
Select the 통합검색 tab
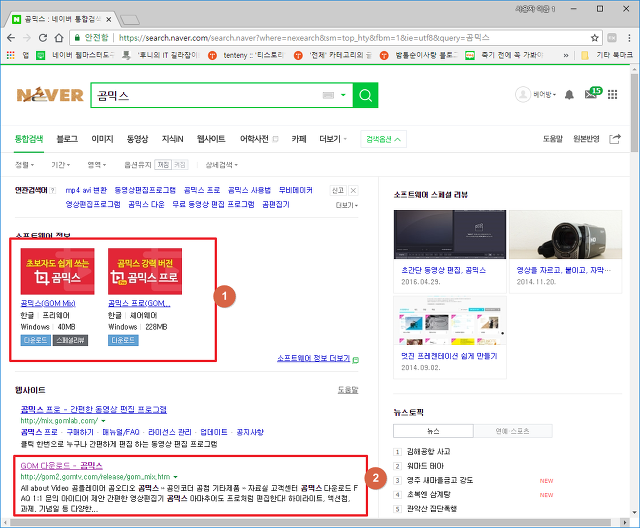tap(29, 139)
